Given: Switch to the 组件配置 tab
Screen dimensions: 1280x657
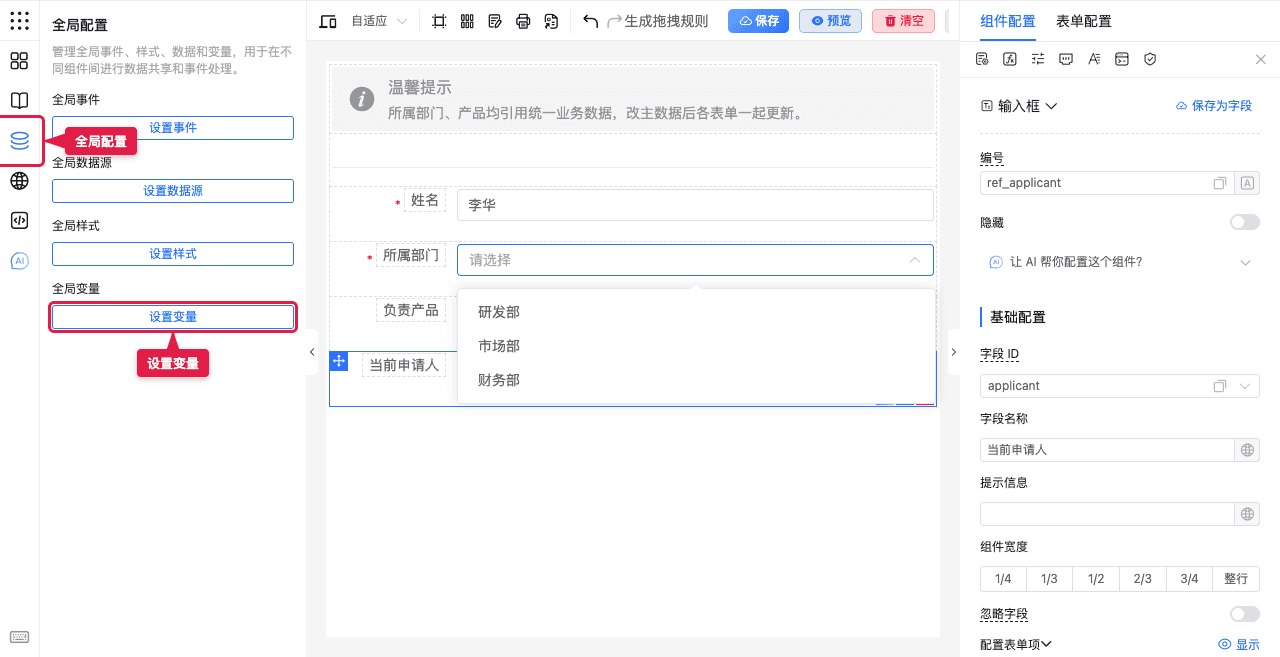Looking at the screenshot, I should (x=1008, y=21).
